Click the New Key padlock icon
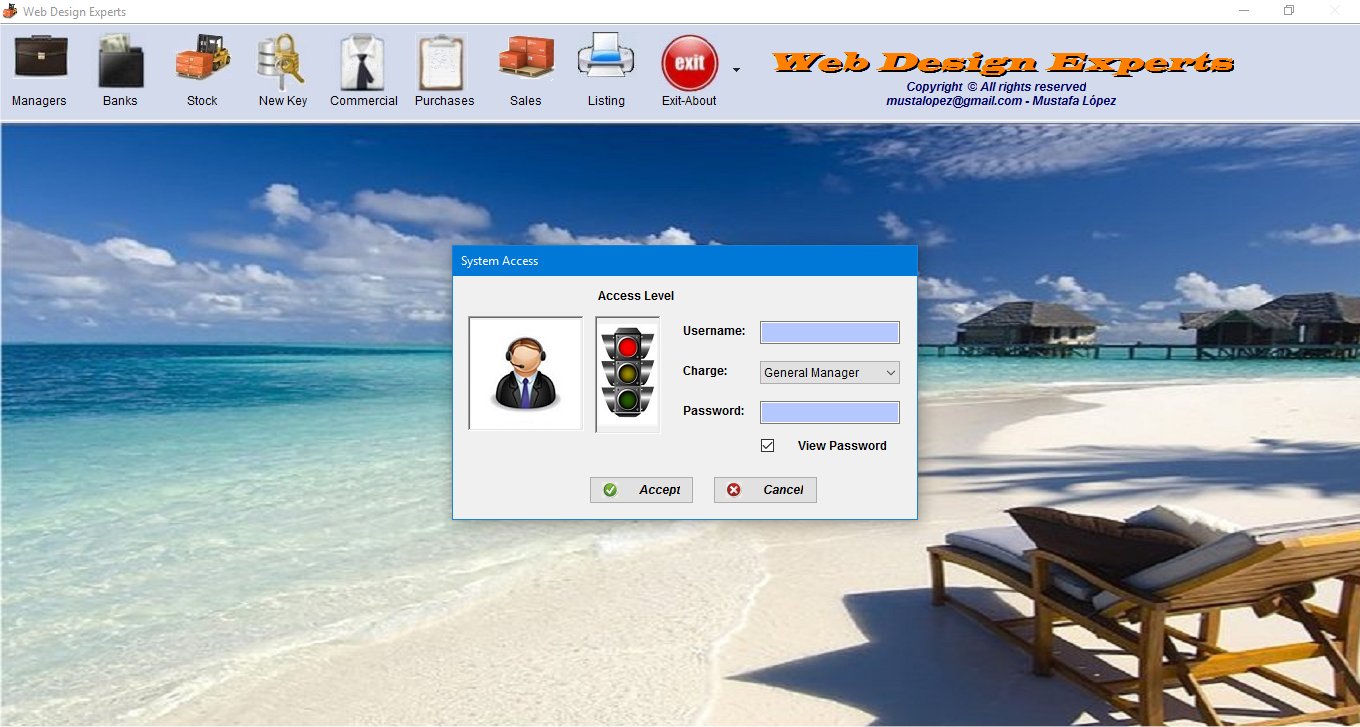 coord(281,60)
